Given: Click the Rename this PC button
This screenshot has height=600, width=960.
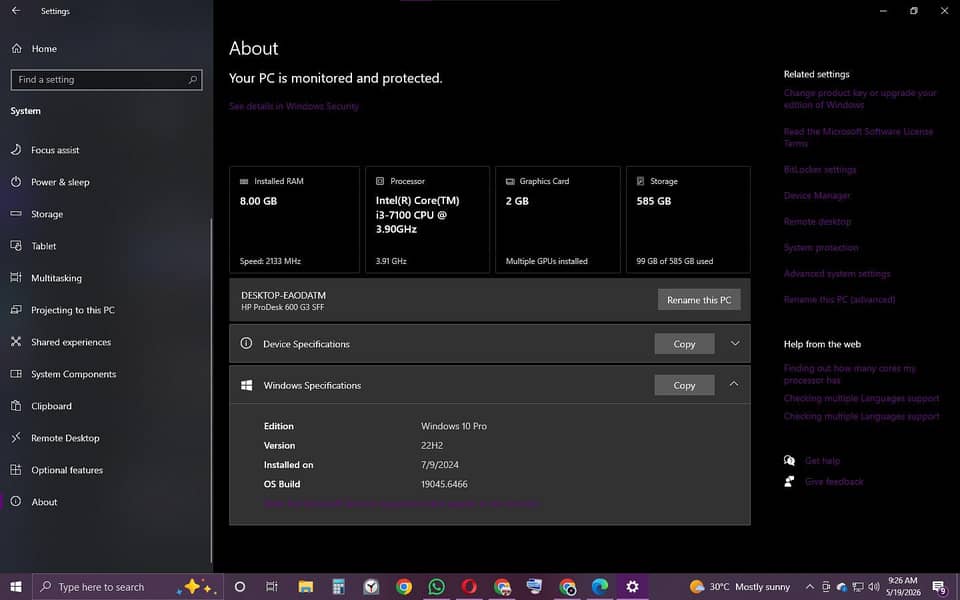Looking at the screenshot, I should pyautogui.click(x=699, y=299).
